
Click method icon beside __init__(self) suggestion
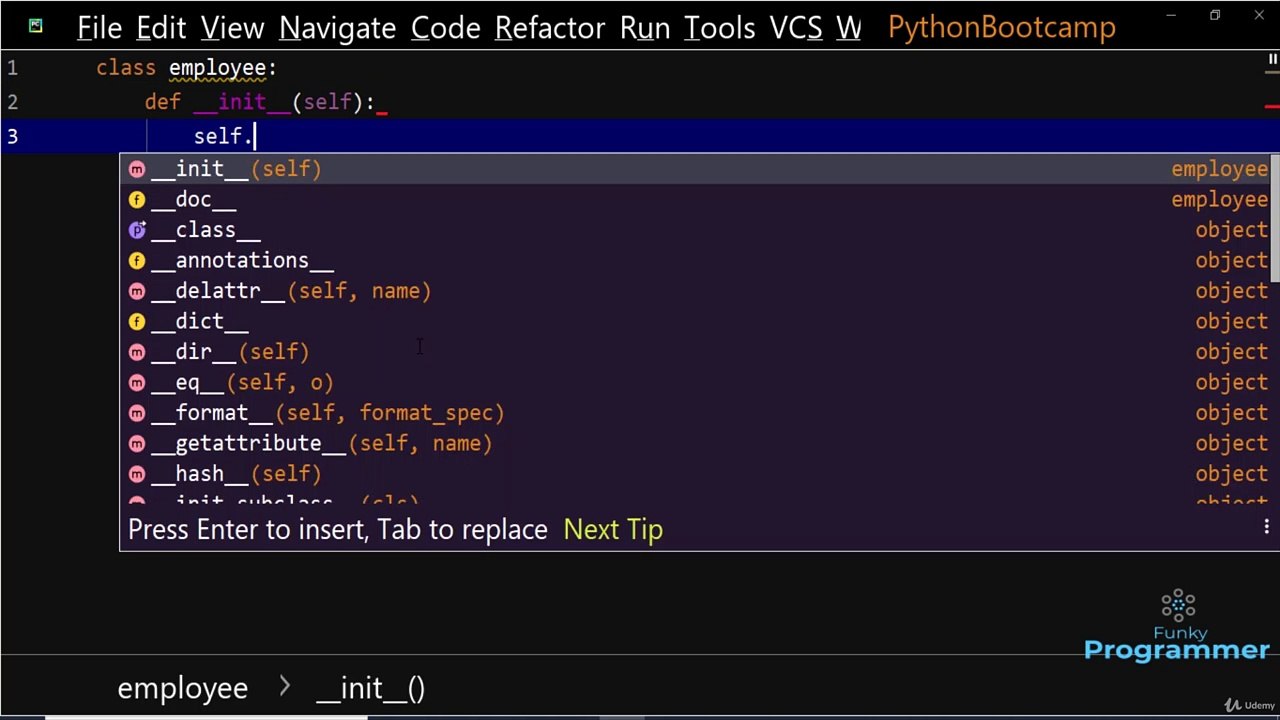[137, 169]
